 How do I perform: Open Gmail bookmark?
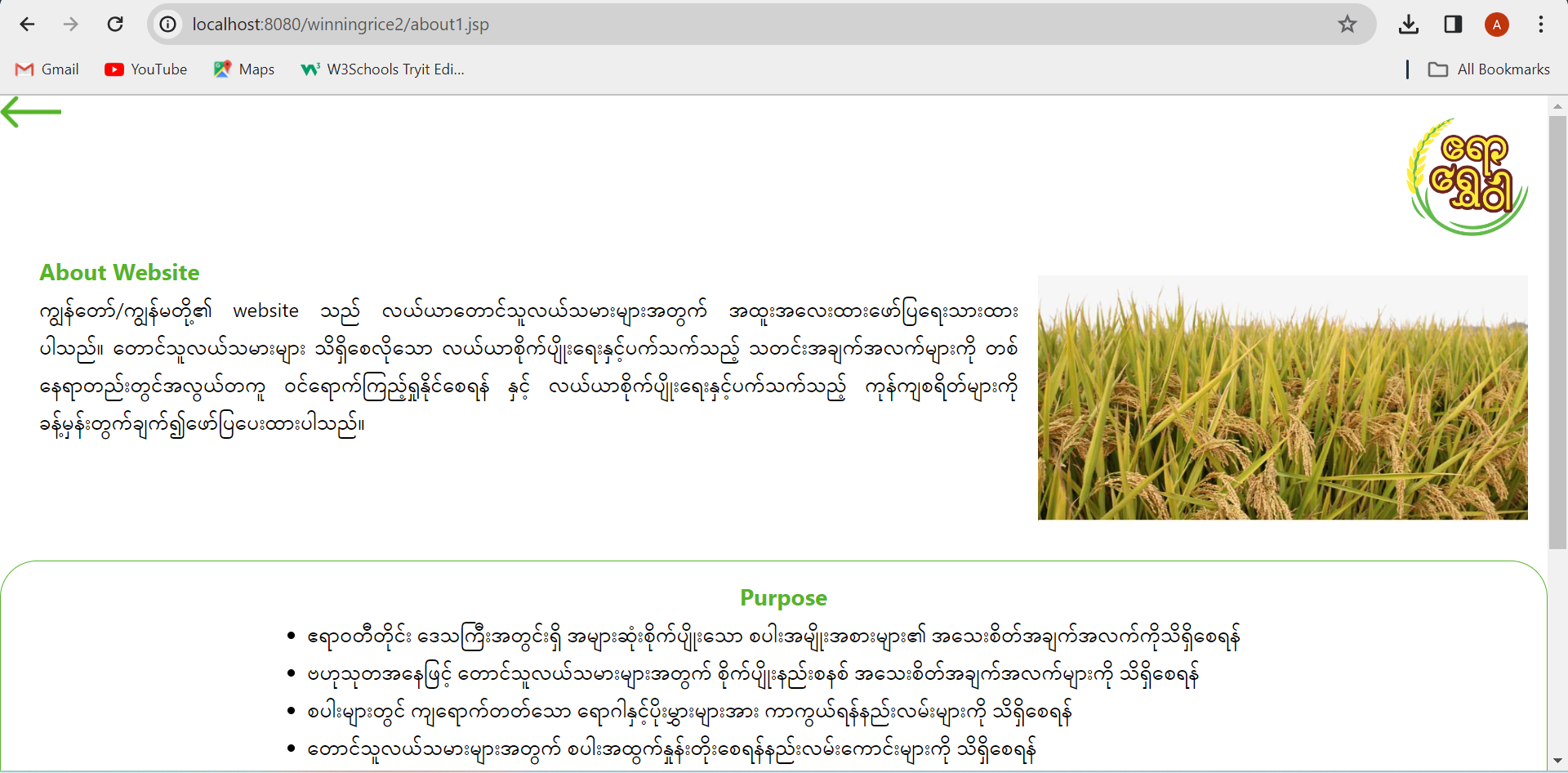pyautogui.click(x=47, y=69)
